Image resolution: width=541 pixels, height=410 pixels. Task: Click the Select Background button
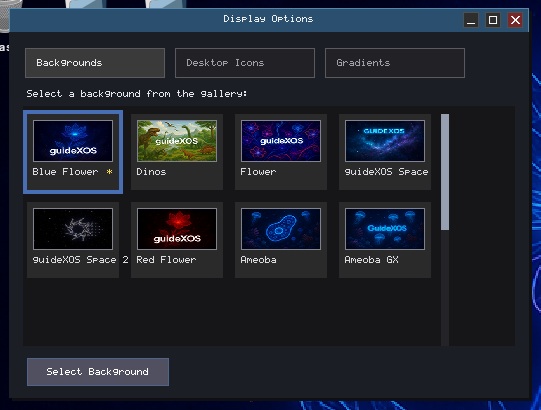[98, 372]
